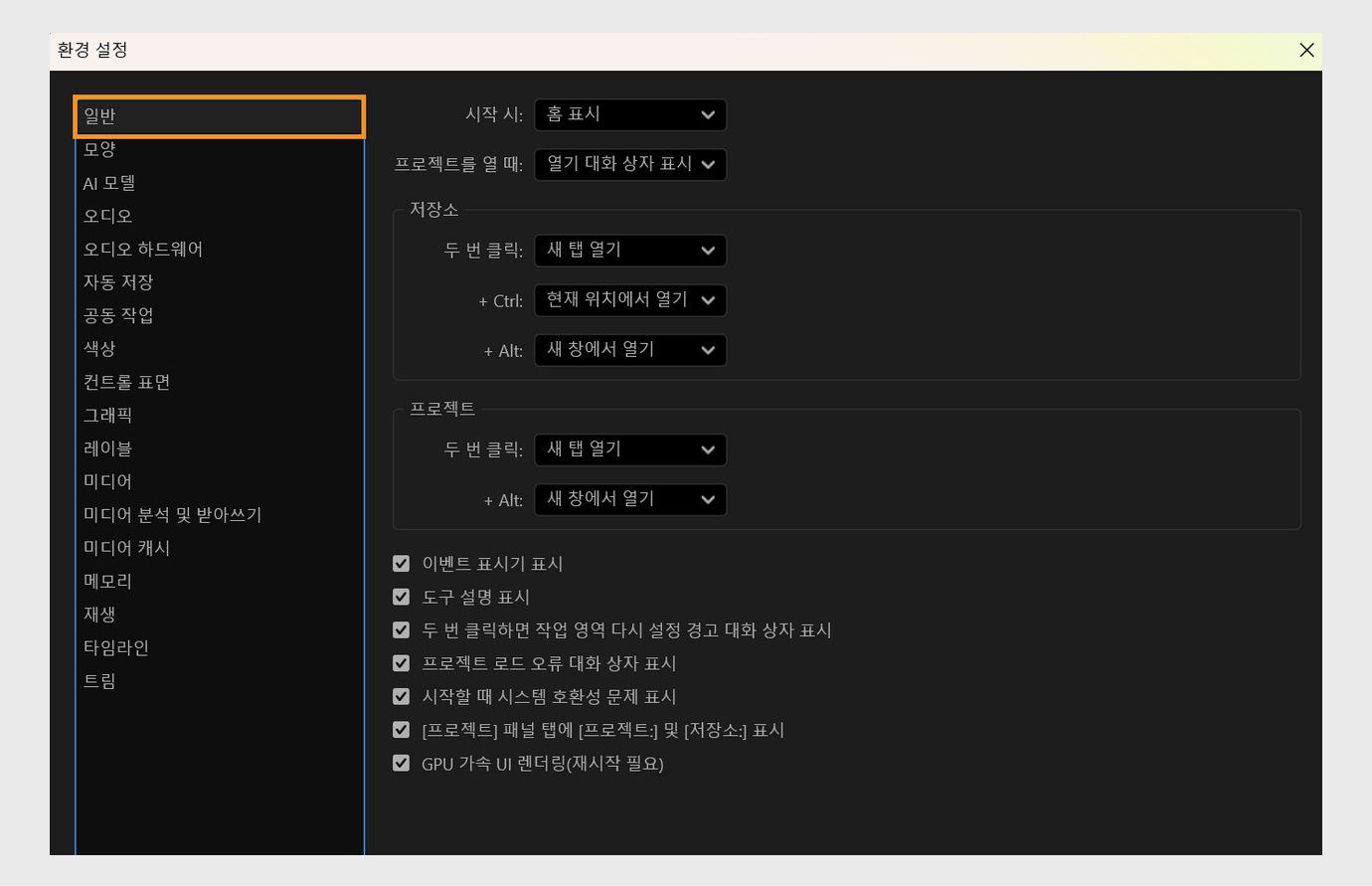1372x886 pixels.
Task: Select 오디오 하드웨어 preferences
Action: [143, 249]
